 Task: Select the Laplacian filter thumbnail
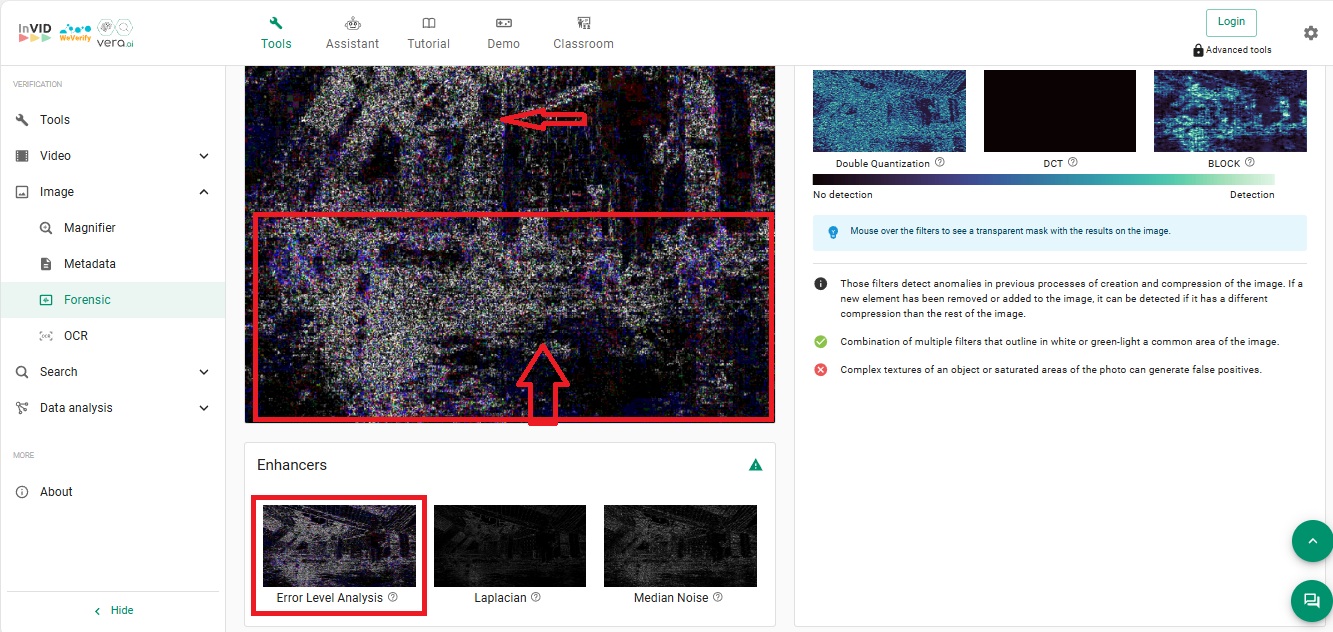[x=509, y=545]
